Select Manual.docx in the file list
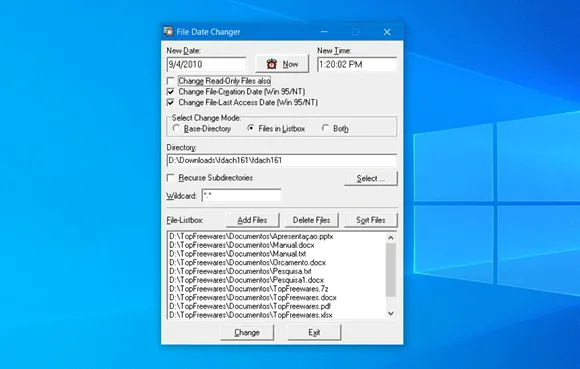The width and height of the screenshot is (580, 369). 242,245
